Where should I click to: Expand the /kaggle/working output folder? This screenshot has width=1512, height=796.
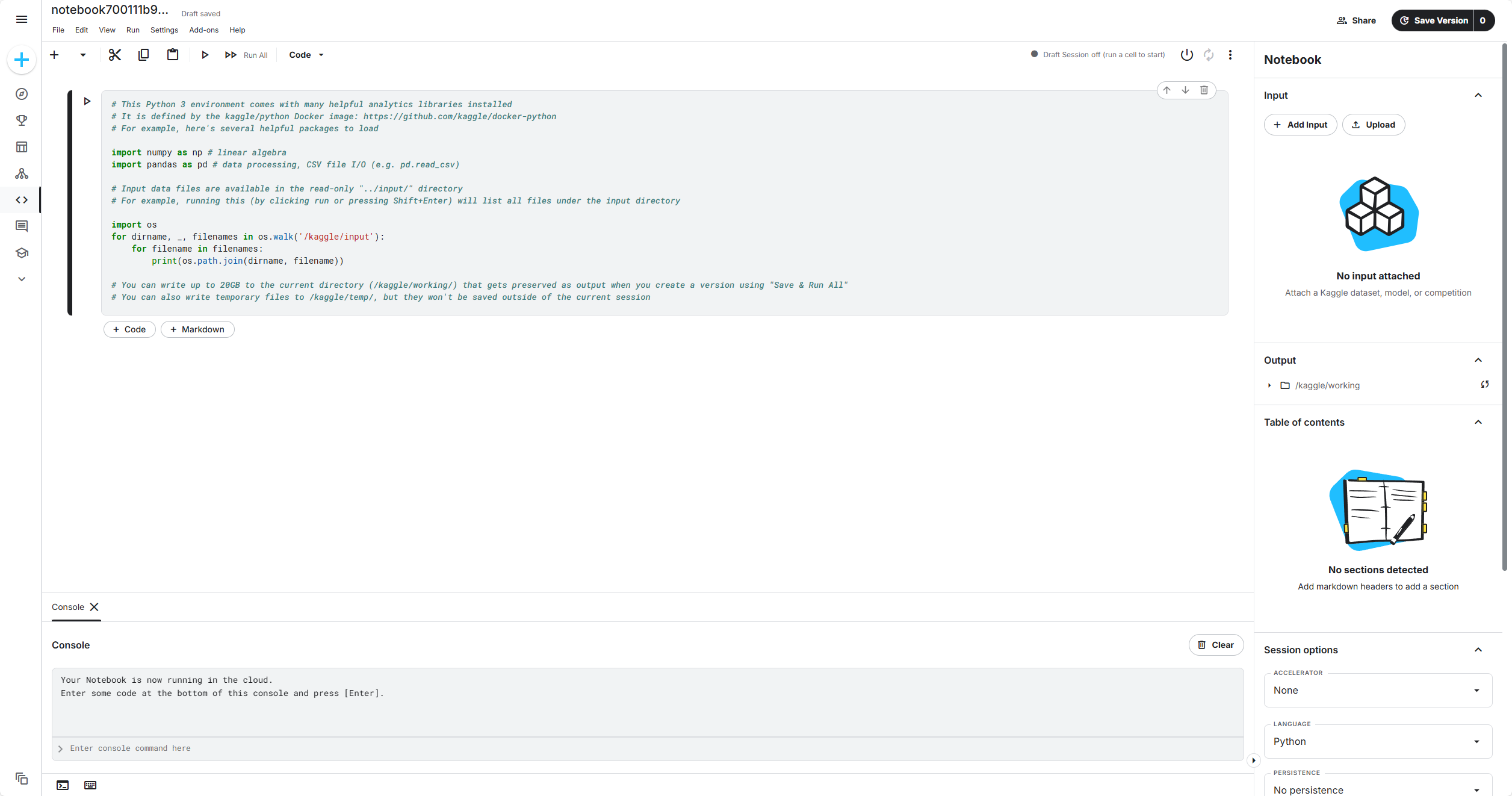pyautogui.click(x=1269, y=385)
